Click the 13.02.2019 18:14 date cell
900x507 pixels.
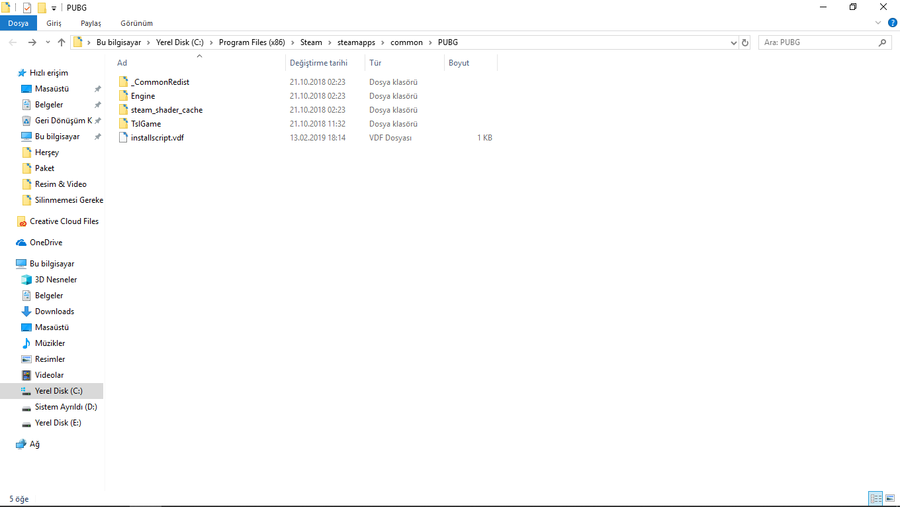[317, 138]
